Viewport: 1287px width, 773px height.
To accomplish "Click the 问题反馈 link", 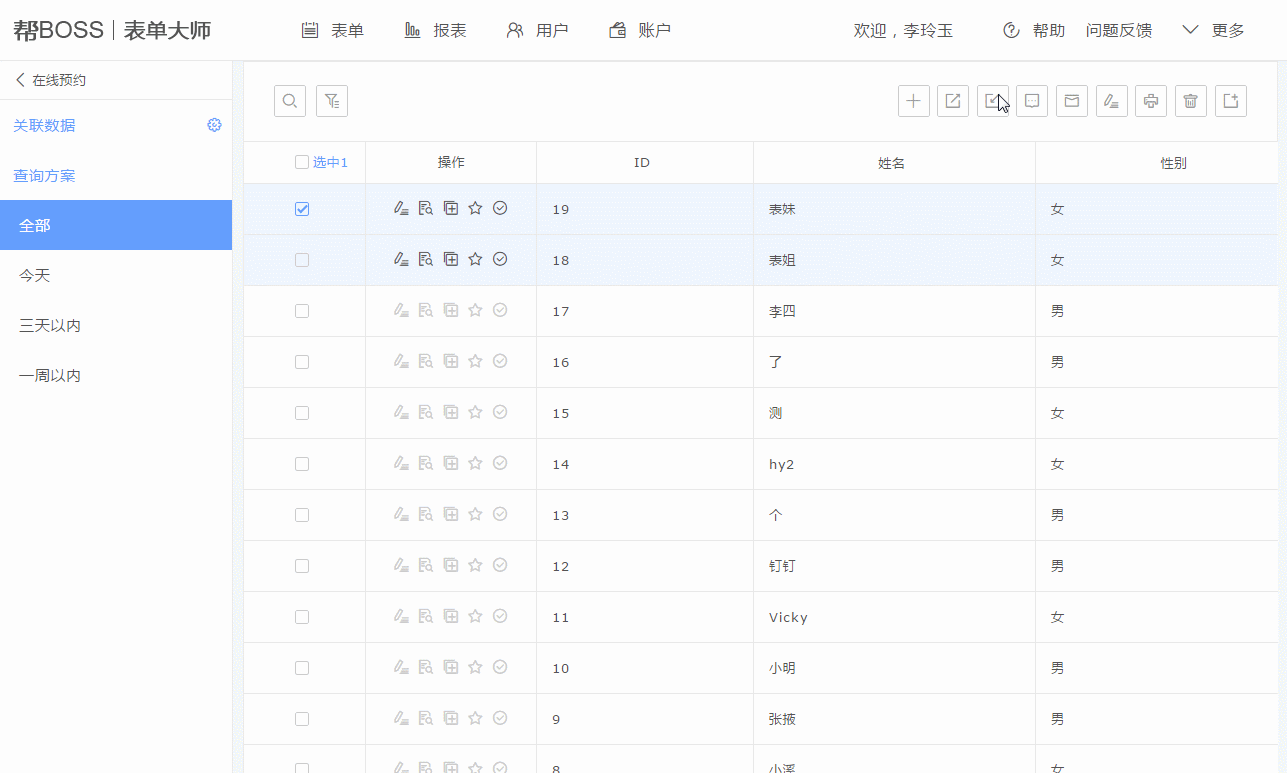I will 1119,31.
